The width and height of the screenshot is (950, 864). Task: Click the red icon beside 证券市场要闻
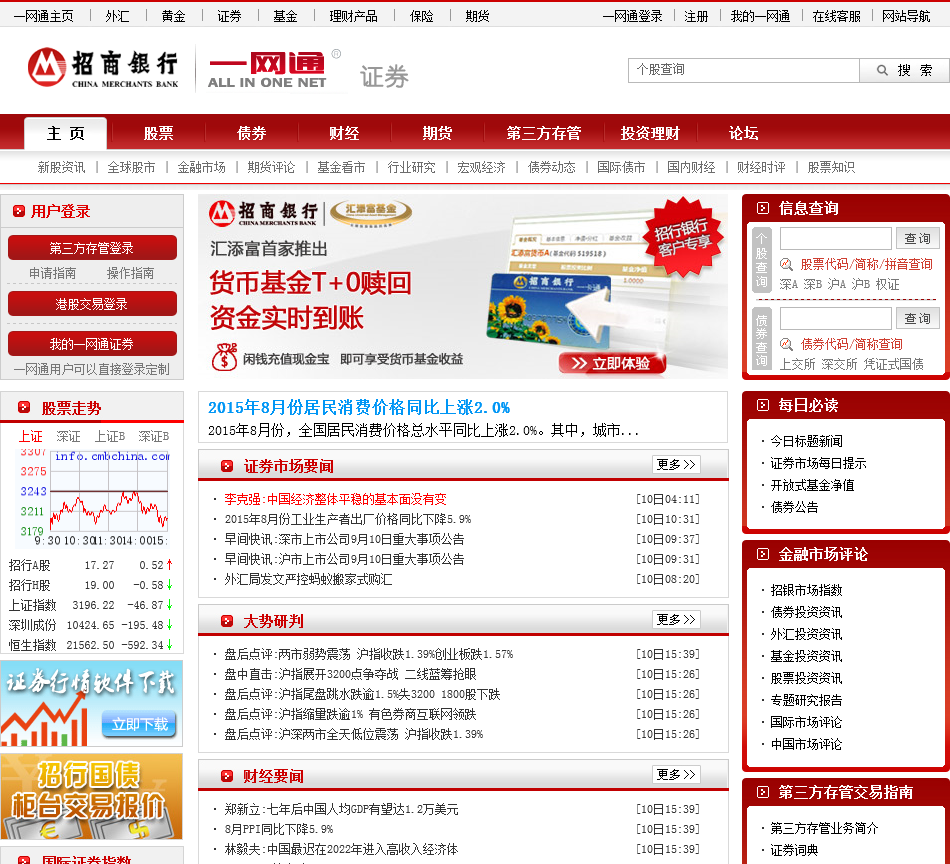(227, 466)
